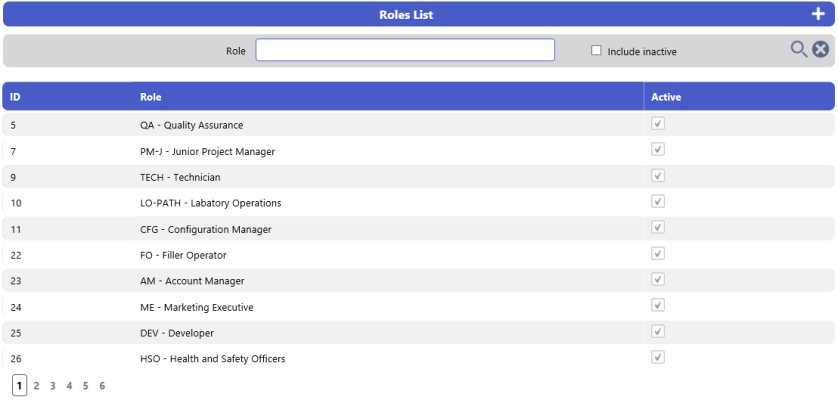Viewport: 838px width, 400px height.
Task: Toggle Active checkbox for Junior Project Manager
Action: click(x=658, y=149)
